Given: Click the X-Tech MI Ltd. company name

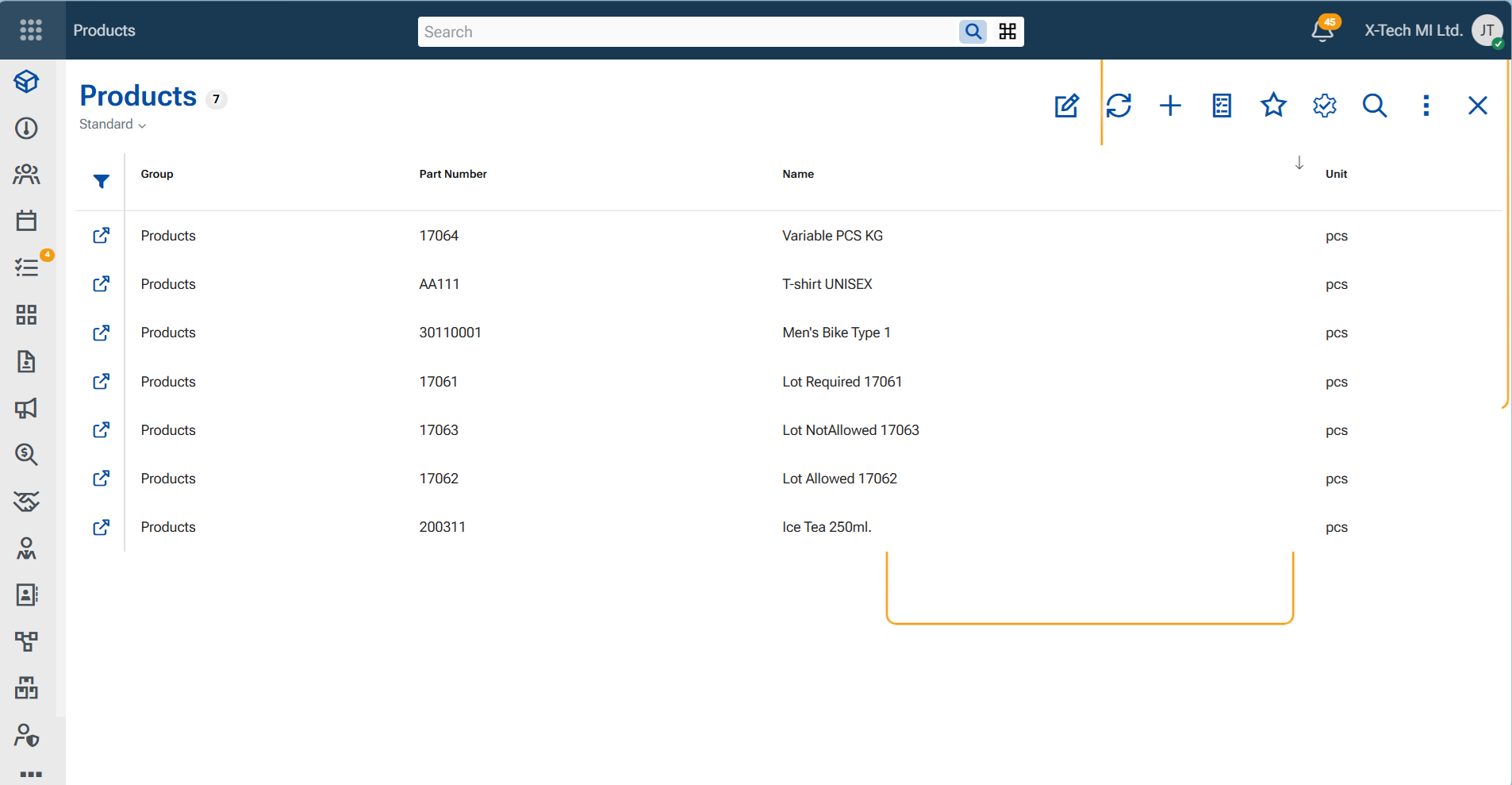Looking at the screenshot, I should coord(1413,30).
